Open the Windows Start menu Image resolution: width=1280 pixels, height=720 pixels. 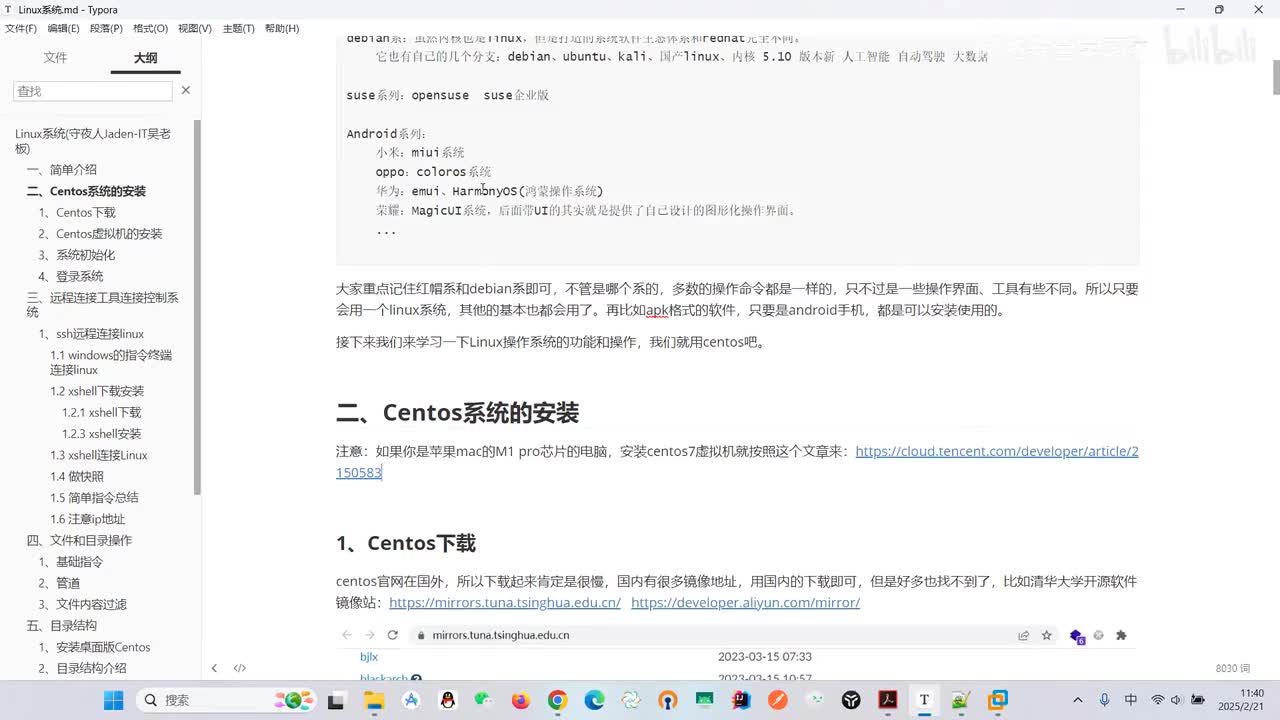113,700
